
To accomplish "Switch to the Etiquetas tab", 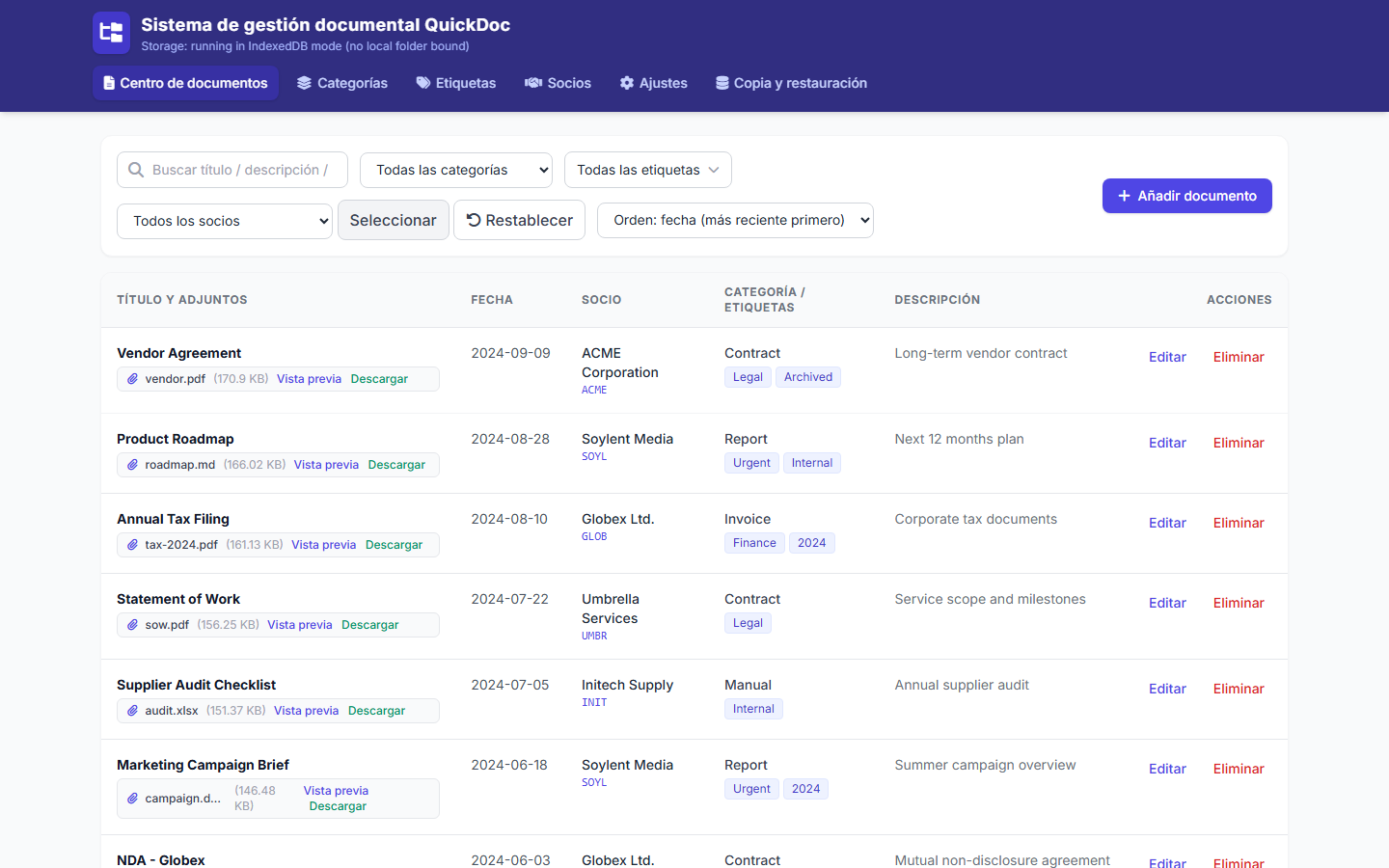I will tap(456, 83).
